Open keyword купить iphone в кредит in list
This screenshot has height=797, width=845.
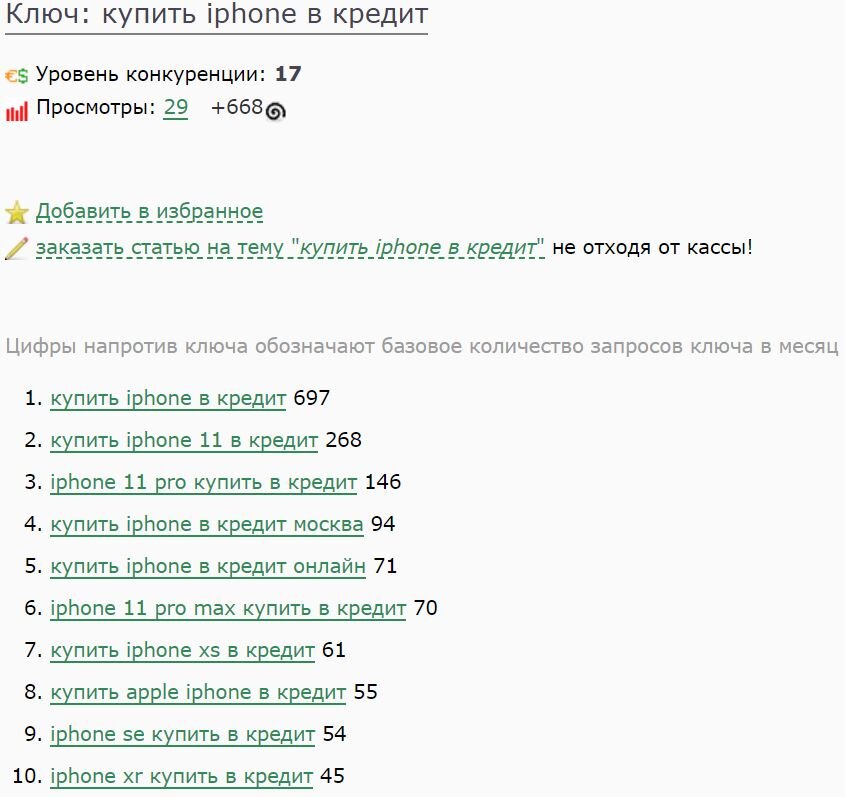(168, 399)
